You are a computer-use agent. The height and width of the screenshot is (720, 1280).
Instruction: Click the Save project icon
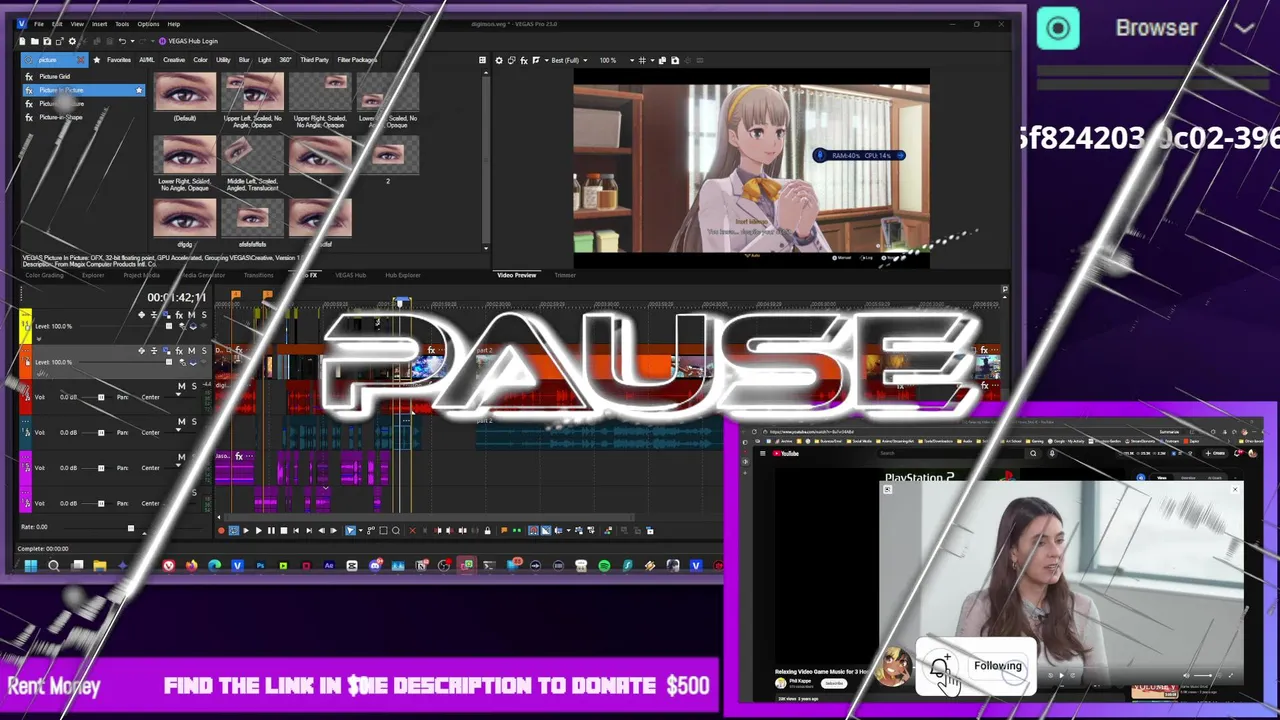coord(47,41)
